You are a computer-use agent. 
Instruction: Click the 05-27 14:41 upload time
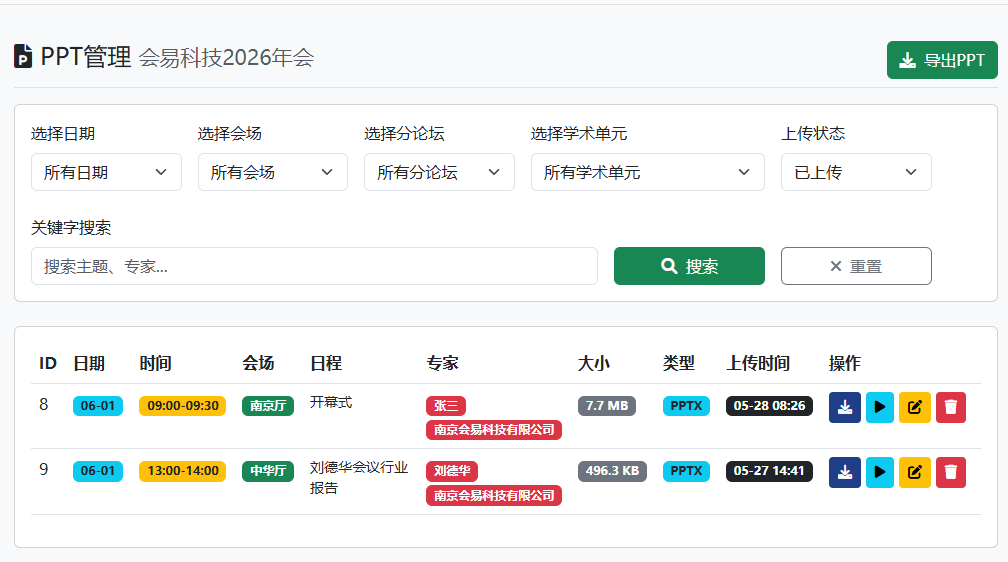[770, 471]
